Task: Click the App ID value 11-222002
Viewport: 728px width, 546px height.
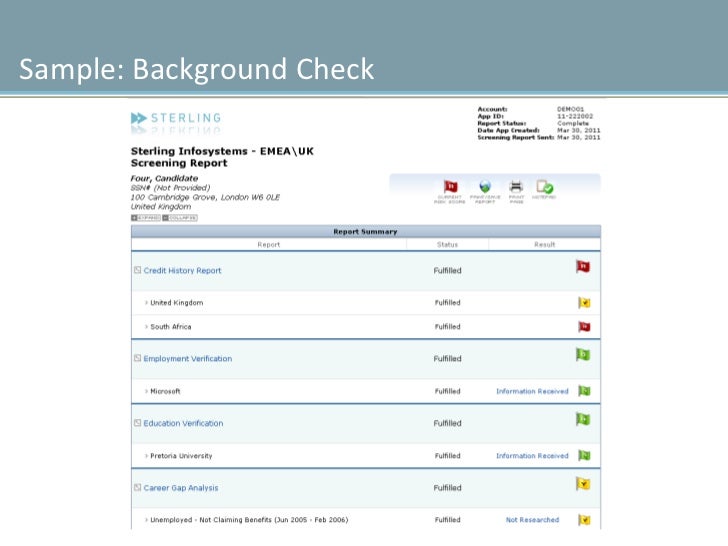Action: tap(575, 117)
